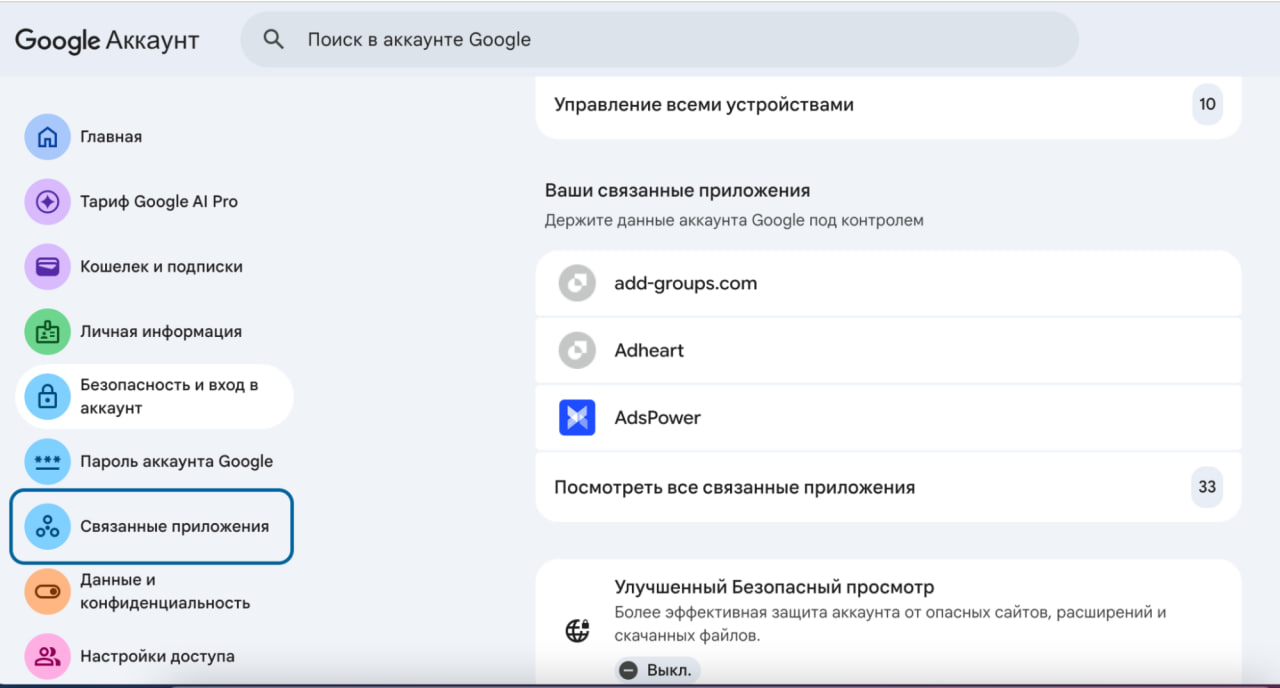
Task: Click the Google AI Pro plan sparkle icon
Action: tap(47, 202)
